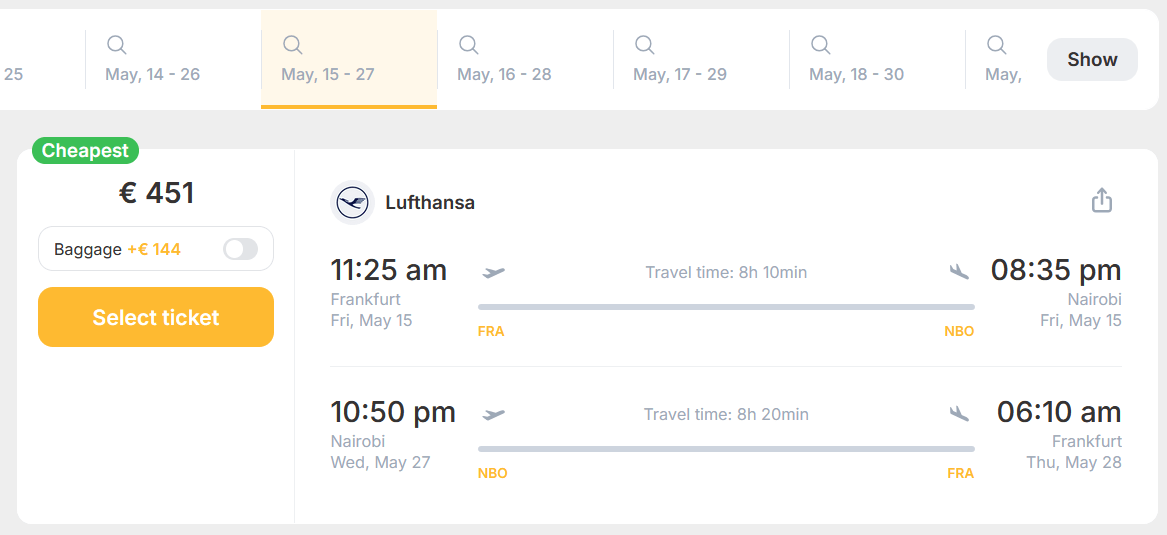1167x535 pixels.
Task: Click the 11:25 am departure time
Action: point(388,270)
